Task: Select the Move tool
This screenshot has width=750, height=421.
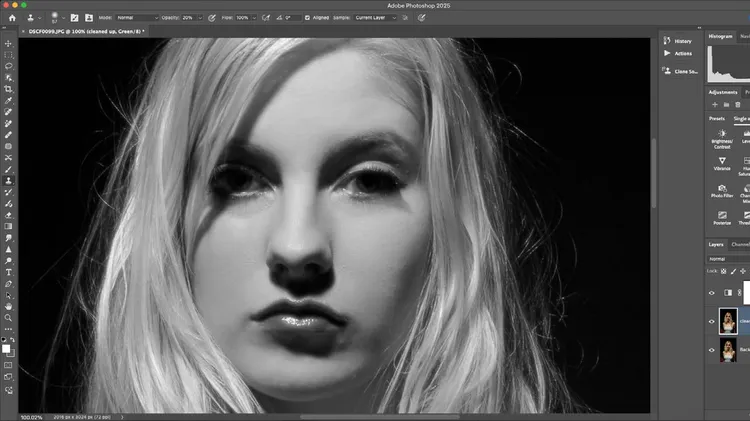Action: (x=9, y=43)
